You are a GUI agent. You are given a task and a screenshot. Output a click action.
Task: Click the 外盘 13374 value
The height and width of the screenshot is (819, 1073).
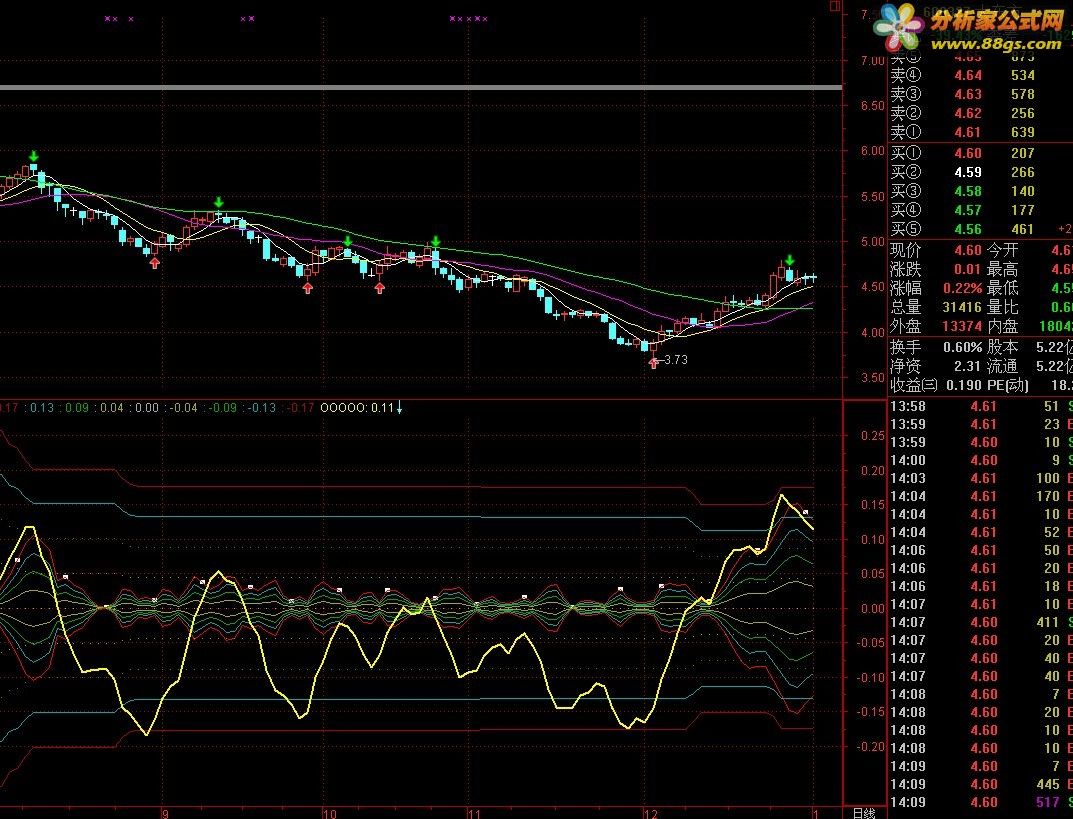(x=961, y=327)
